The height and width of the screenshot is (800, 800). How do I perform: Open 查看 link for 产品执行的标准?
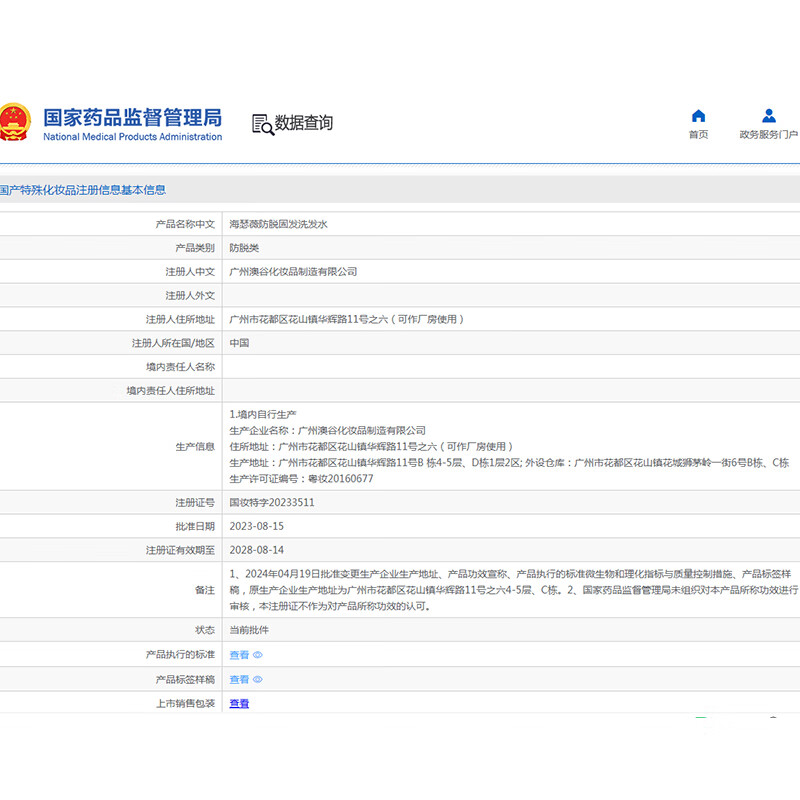pos(239,655)
